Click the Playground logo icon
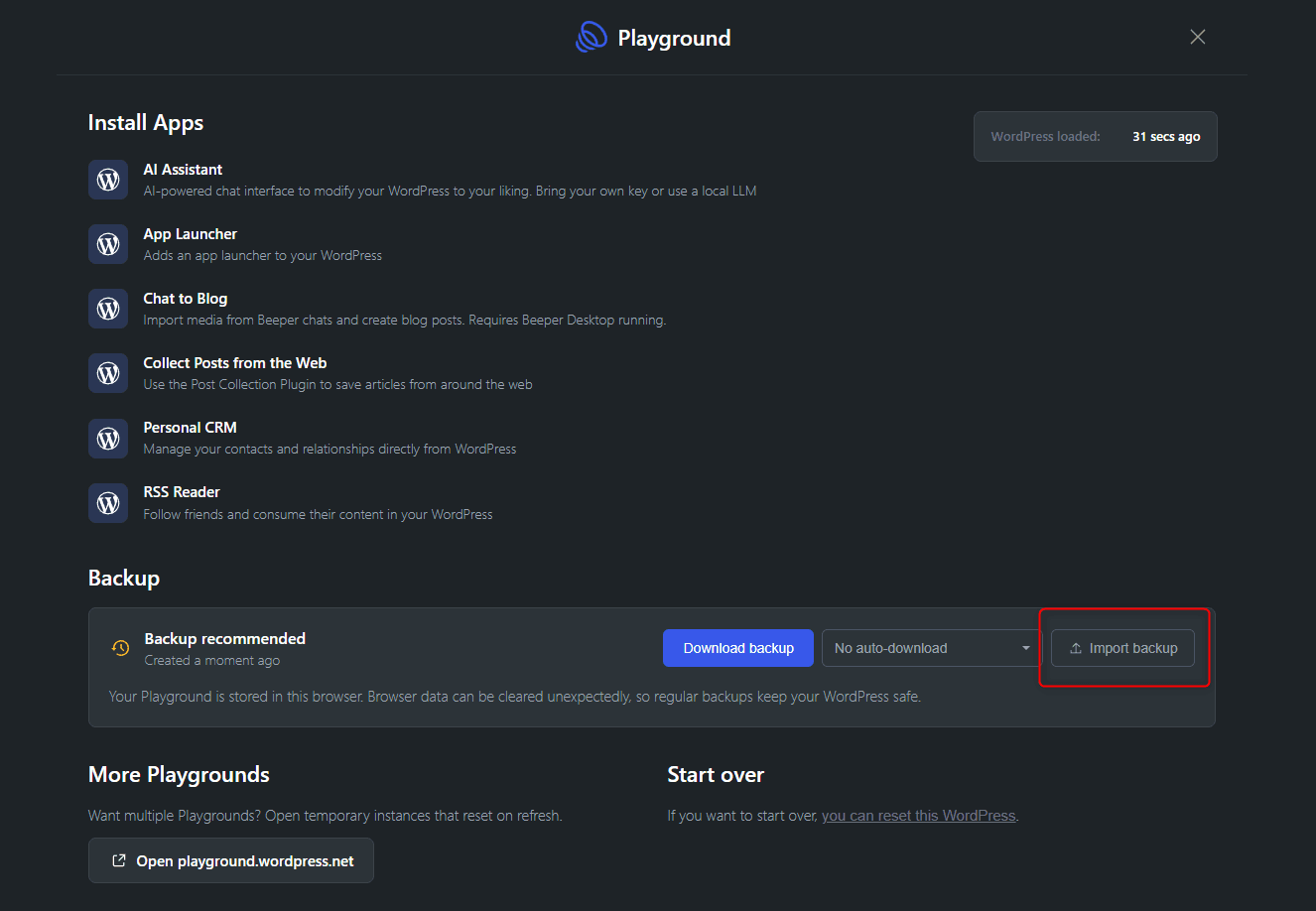The height and width of the screenshot is (911, 1316). tap(592, 38)
